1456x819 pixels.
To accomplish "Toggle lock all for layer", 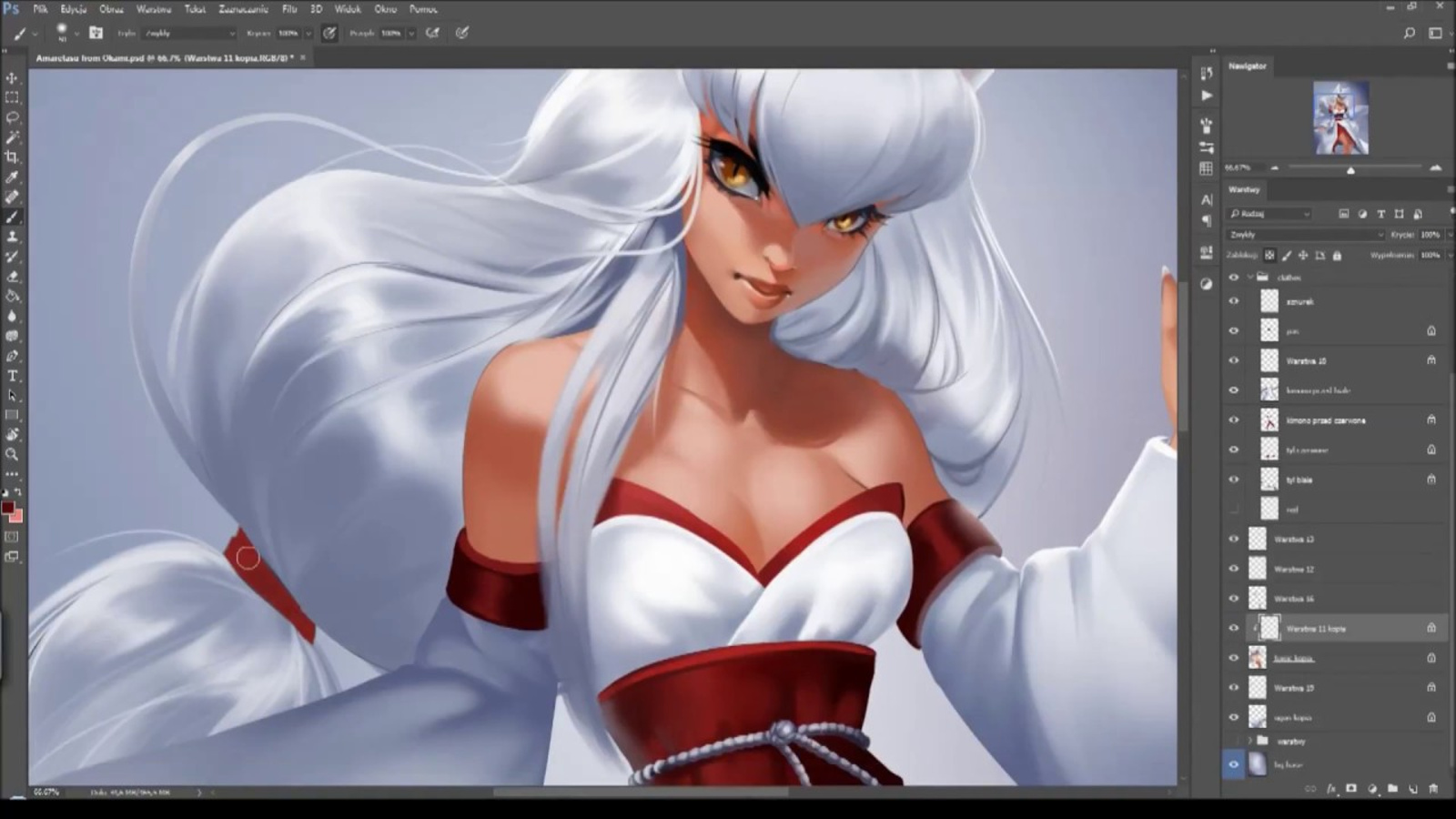I will (x=1337, y=256).
